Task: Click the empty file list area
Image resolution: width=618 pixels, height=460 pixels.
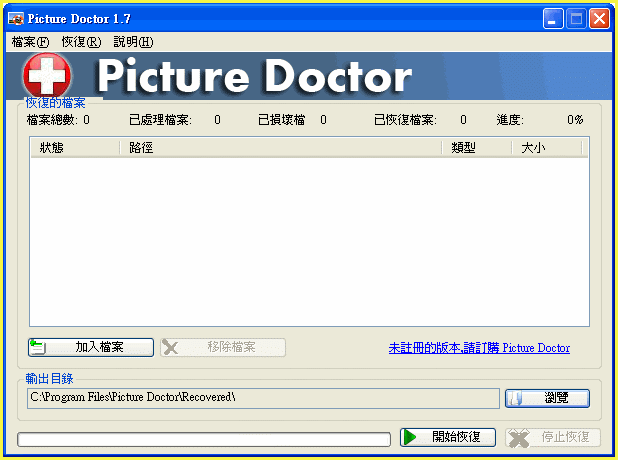Action: point(309,240)
